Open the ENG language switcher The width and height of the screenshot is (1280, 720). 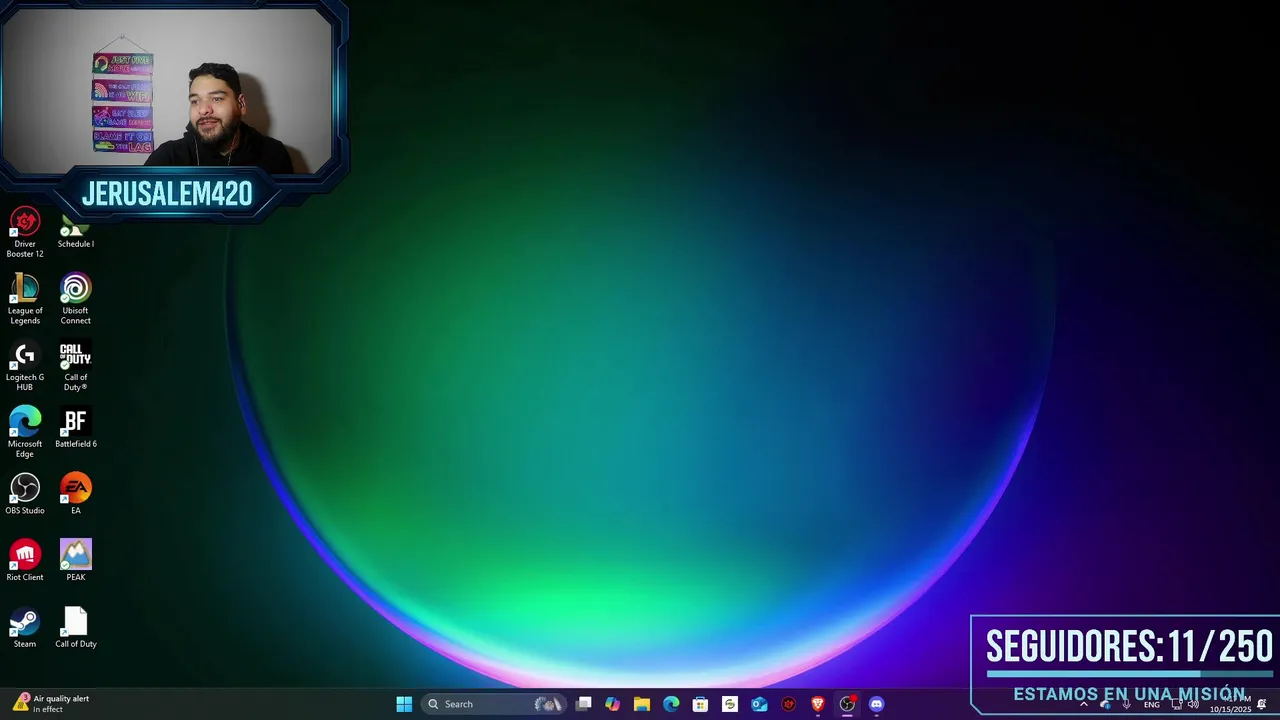[1152, 705]
